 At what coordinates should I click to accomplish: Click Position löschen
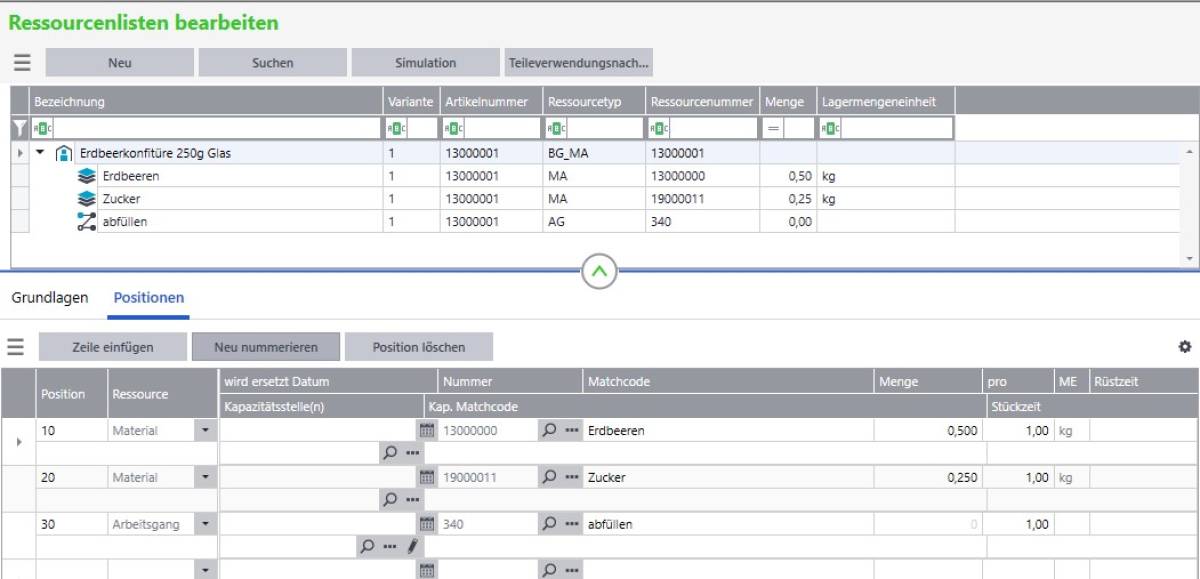click(x=419, y=347)
